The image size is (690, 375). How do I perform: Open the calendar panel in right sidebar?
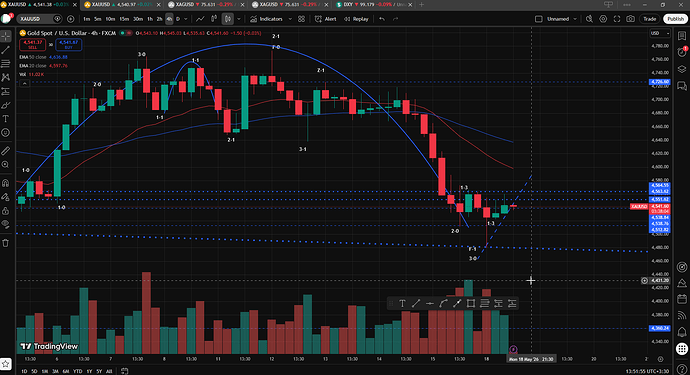pos(682,299)
